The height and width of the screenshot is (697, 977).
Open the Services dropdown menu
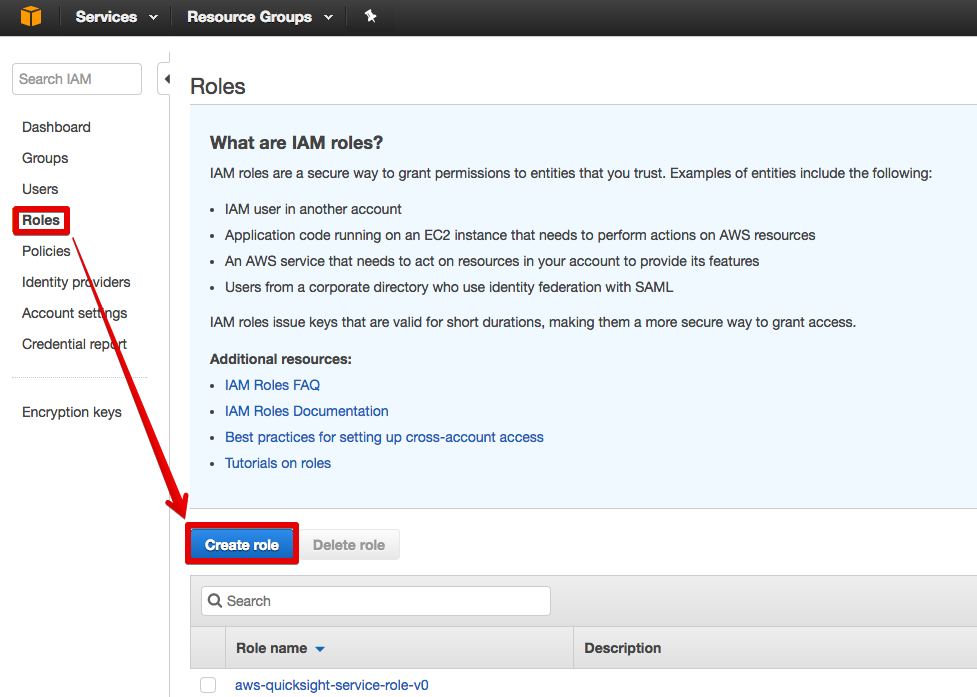point(117,17)
